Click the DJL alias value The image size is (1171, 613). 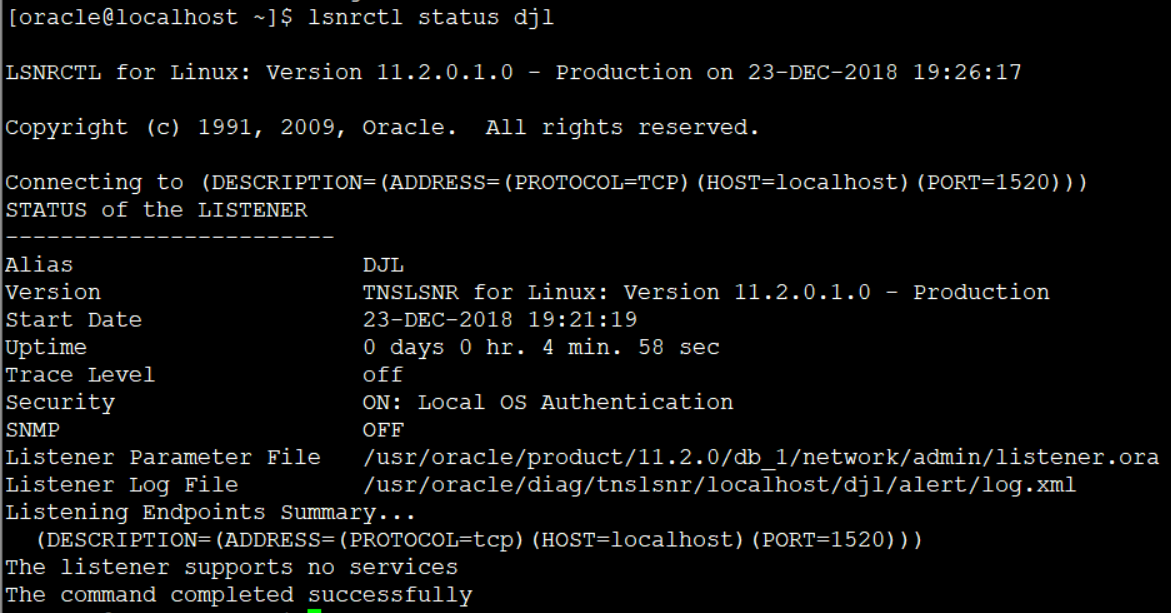pos(383,265)
